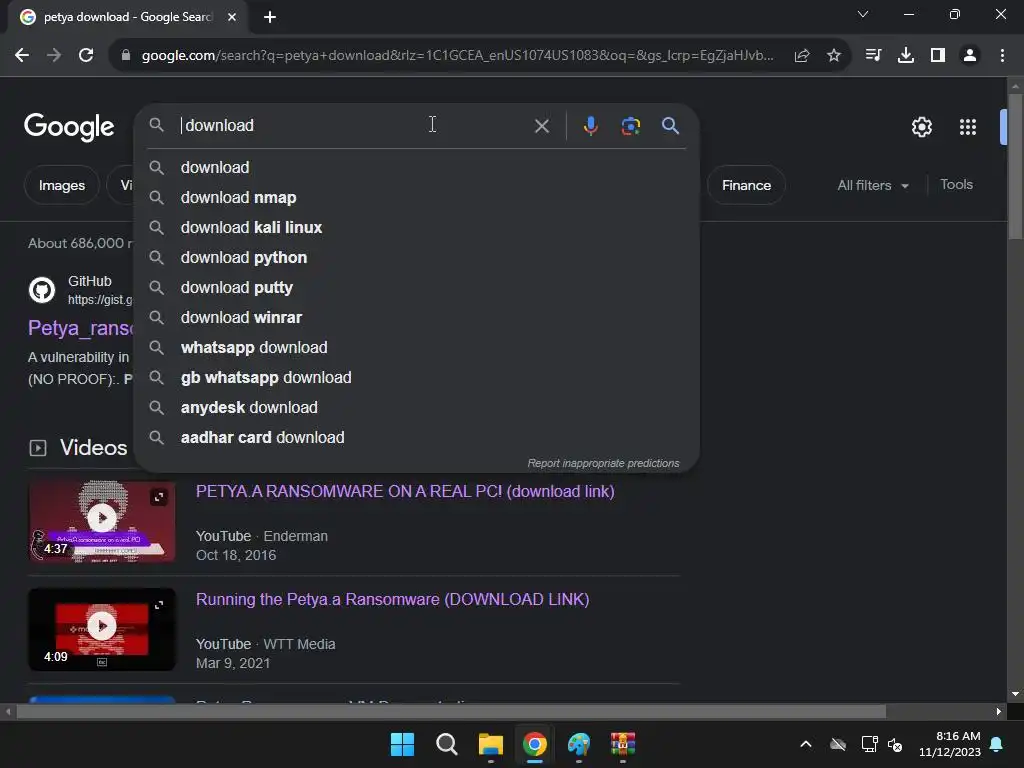Image resolution: width=1024 pixels, height=768 pixels.
Task: Open the Paint app on taskbar
Action: [x=579, y=744]
